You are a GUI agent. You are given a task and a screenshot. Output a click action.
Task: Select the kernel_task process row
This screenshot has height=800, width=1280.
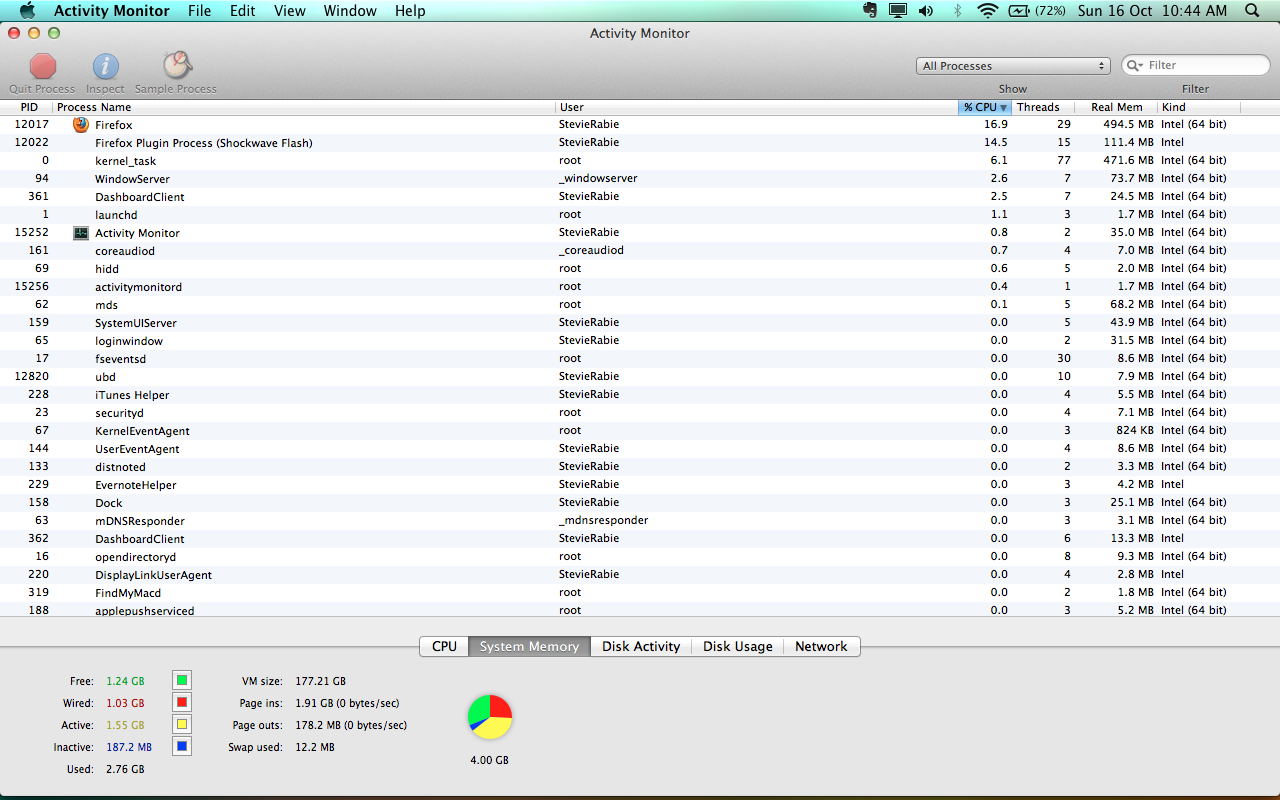(640, 161)
